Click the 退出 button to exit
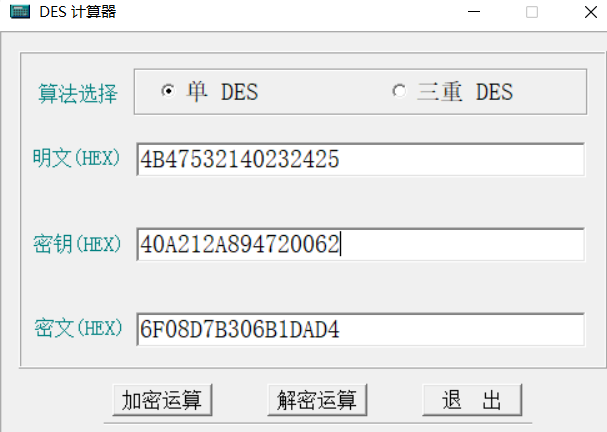607x432 pixels. pos(471,400)
